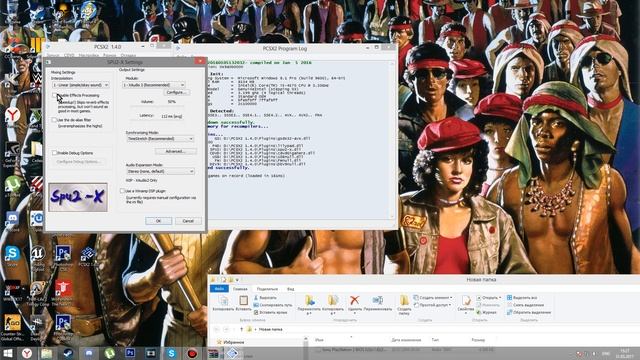
Task: Switch to the Поделиться ribbon tab
Action: pos(267,289)
